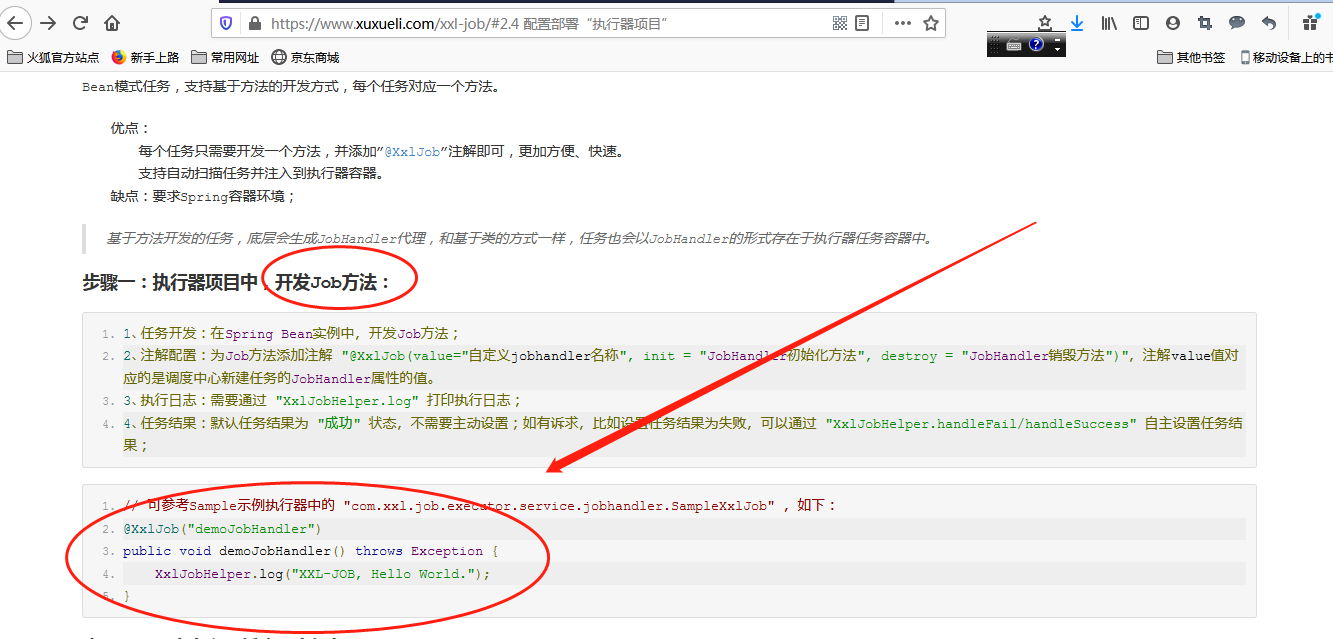Open the downloads panel
This screenshot has width=1333, height=639.
[x=1077, y=22]
